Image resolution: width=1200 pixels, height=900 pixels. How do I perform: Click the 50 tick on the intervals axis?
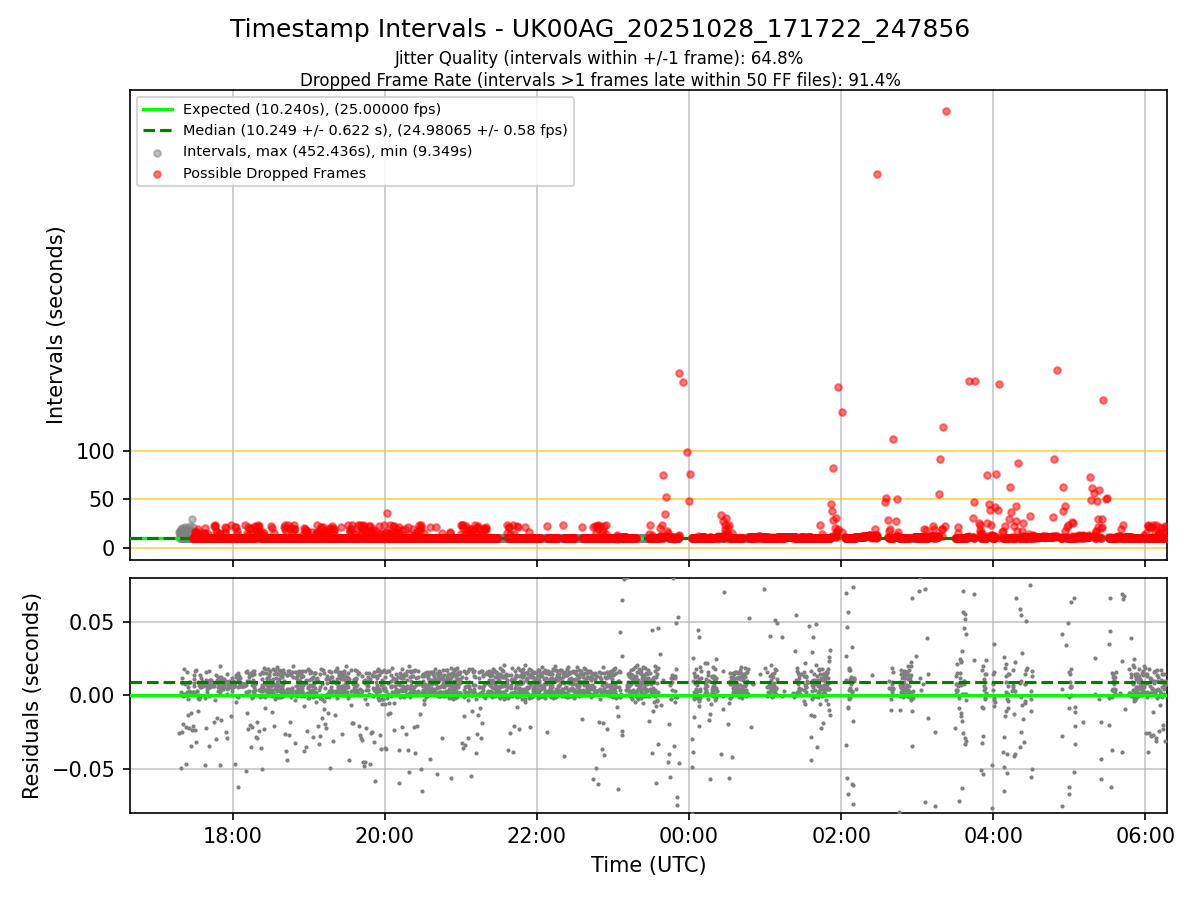[104, 500]
